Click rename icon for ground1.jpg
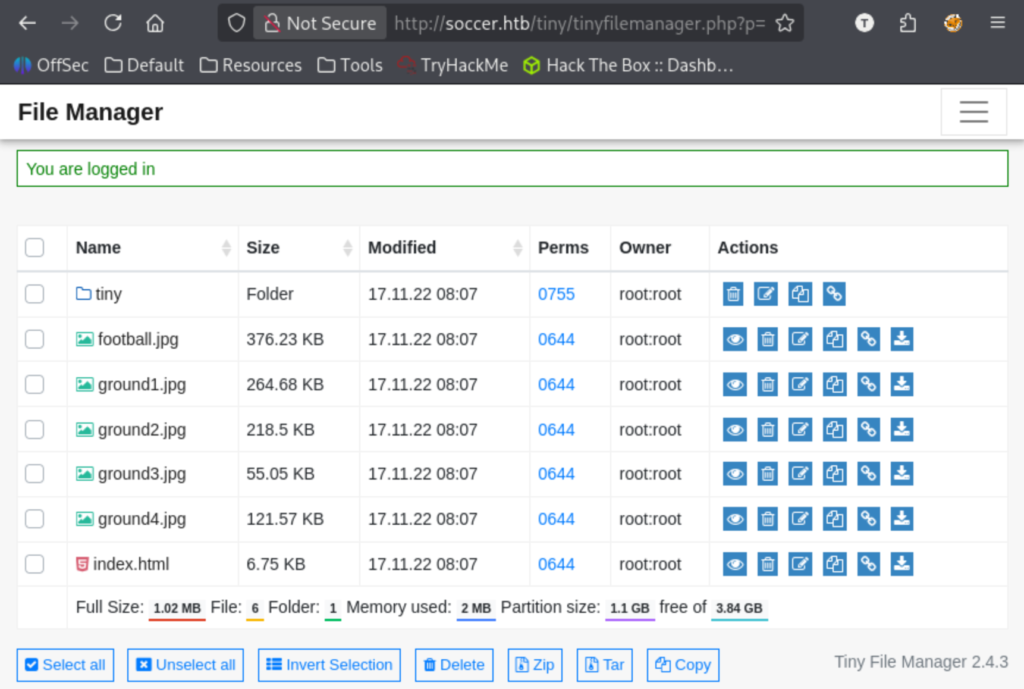This screenshot has width=1024, height=689. (800, 384)
